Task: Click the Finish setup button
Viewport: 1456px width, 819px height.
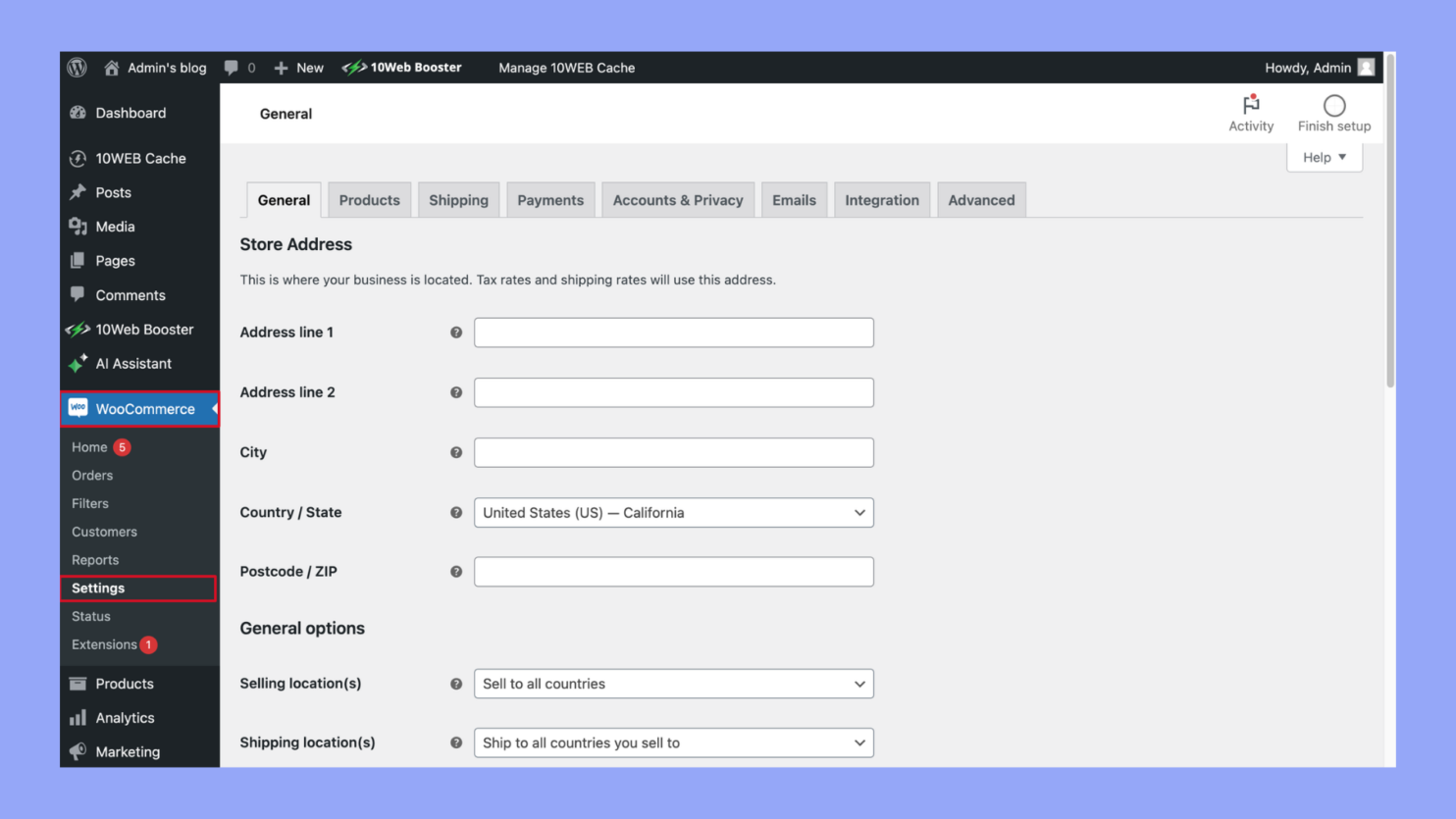Action: (1333, 111)
